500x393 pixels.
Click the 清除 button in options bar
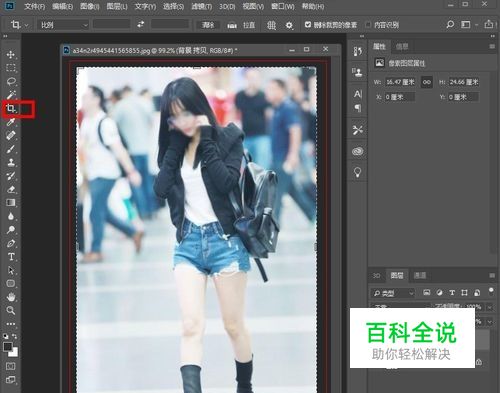coord(208,25)
